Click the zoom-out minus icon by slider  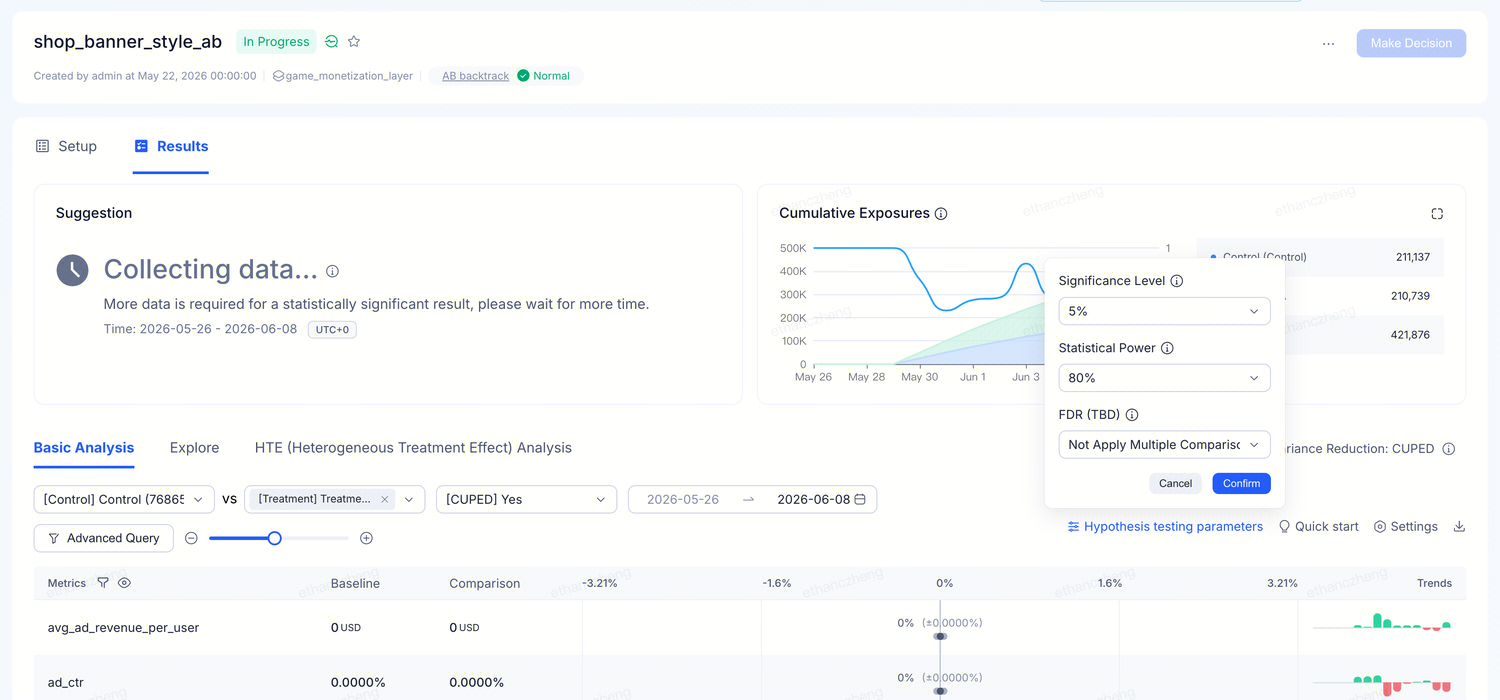click(x=191, y=538)
